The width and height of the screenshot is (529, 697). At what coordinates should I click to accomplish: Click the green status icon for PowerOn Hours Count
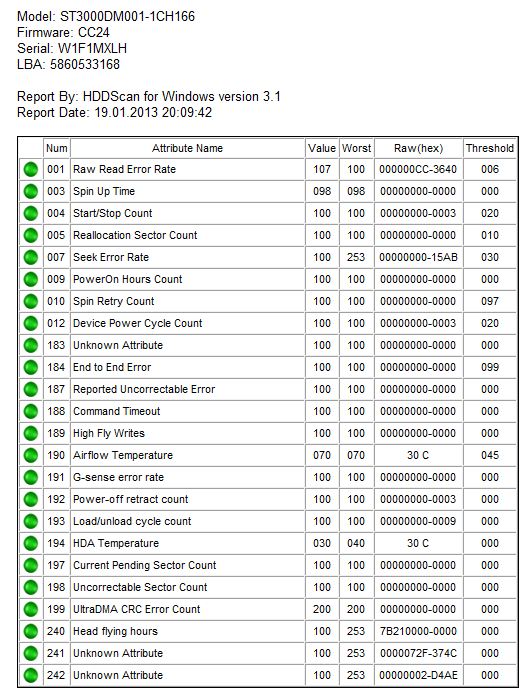tap(31, 280)
